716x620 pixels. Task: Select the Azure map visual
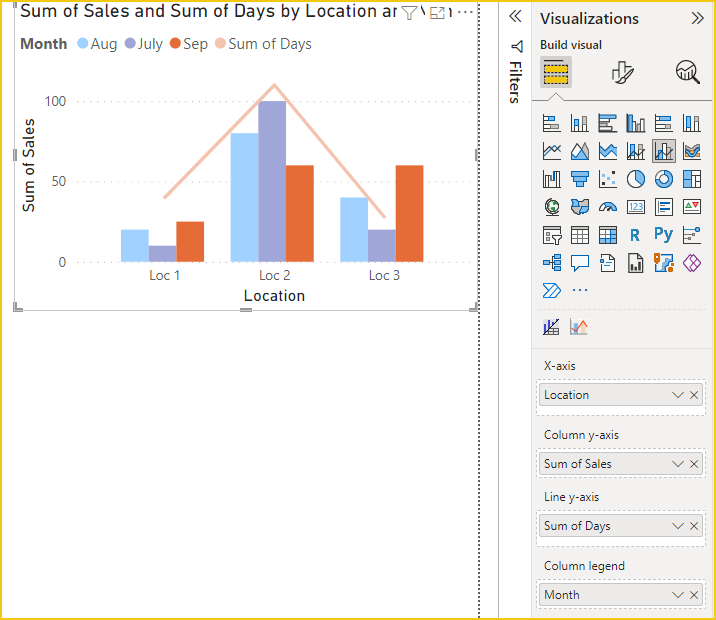click(x=663, y=263)
